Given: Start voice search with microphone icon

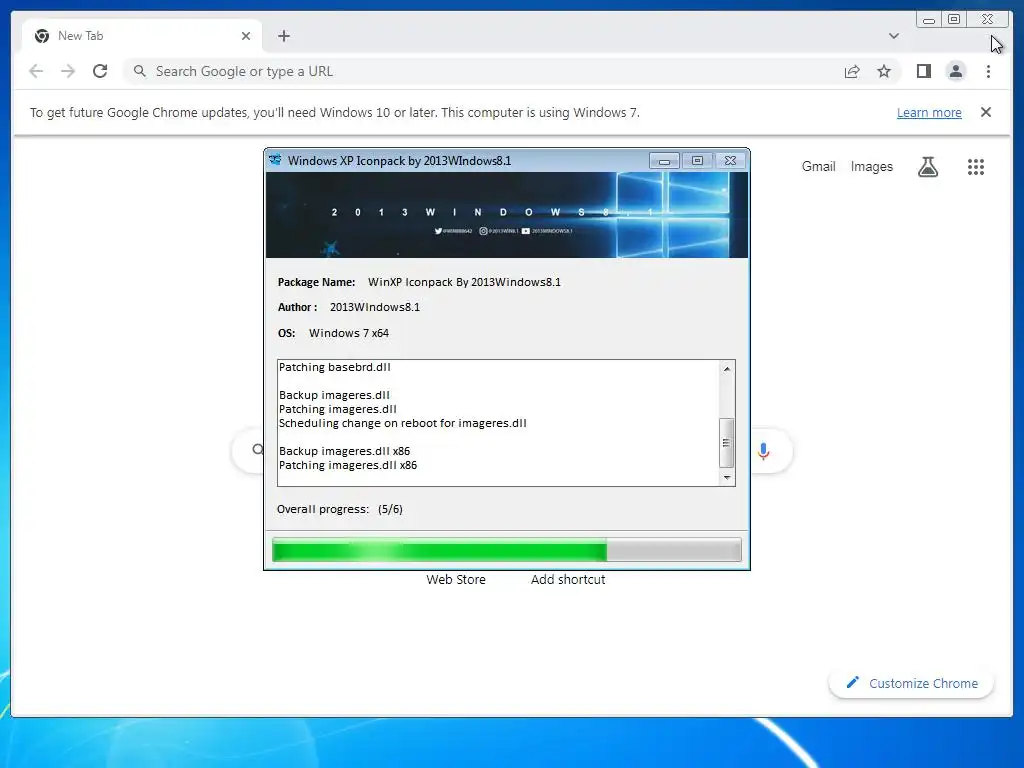Looking at the screenshot, I should [x=763, y=451].
